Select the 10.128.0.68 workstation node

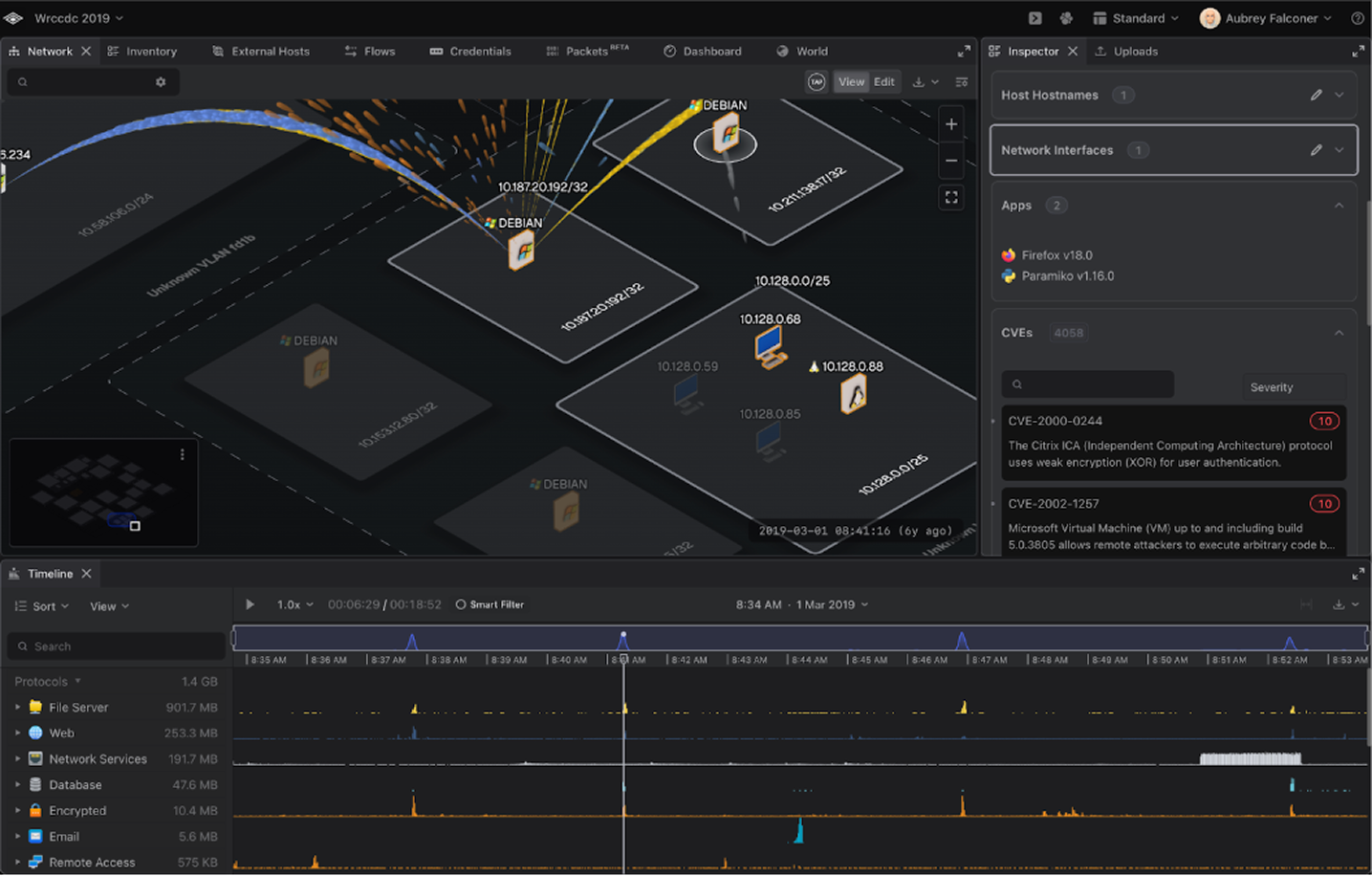(770, 346)
